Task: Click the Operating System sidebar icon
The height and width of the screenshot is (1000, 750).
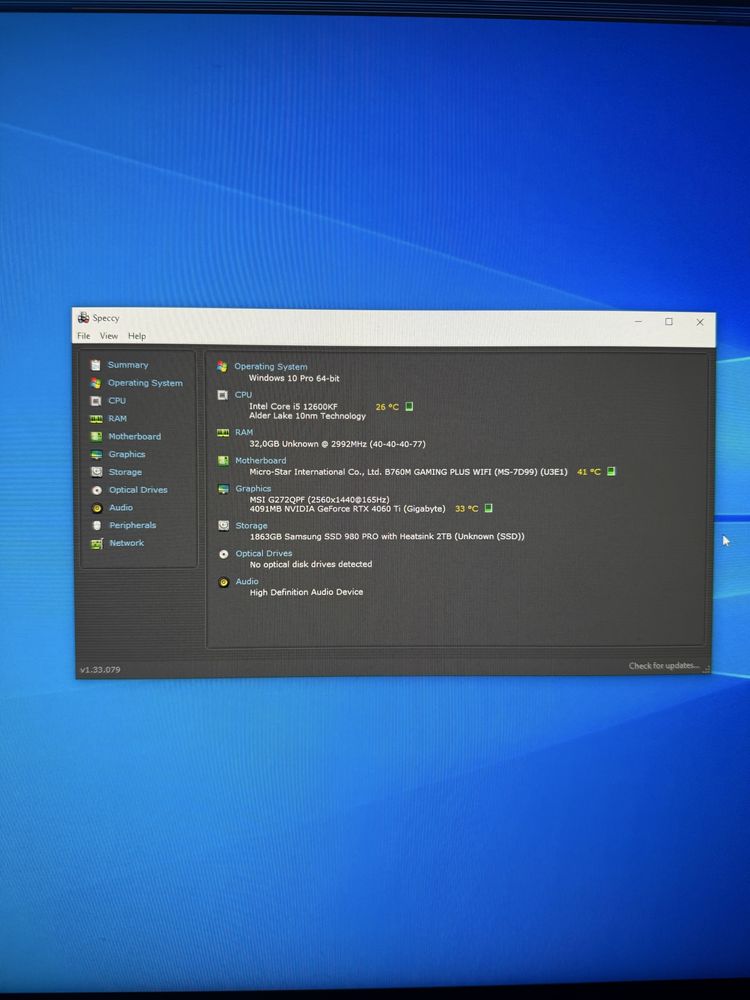Action: click(x=96, y=383)
